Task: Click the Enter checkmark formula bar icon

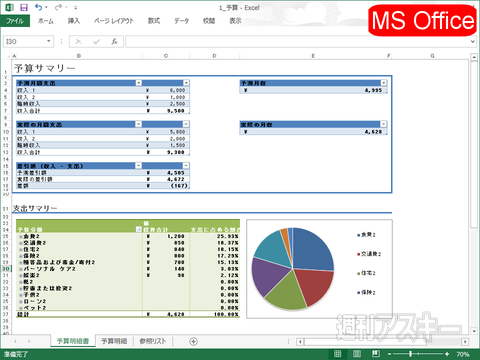Action: coord(97,42)
